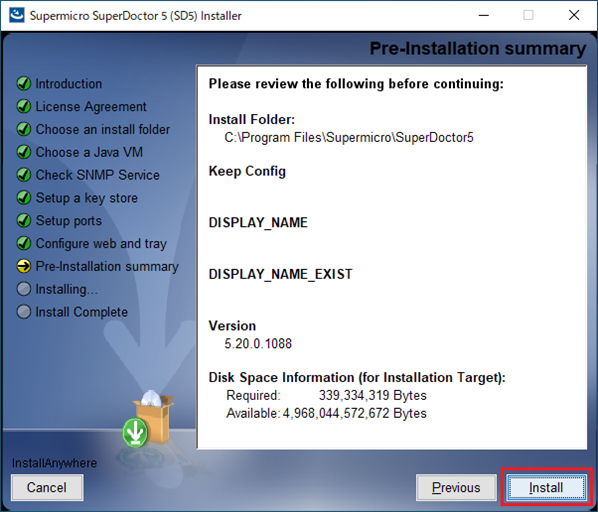
Task: Close the installer window
Action: (x=574, y=15)
